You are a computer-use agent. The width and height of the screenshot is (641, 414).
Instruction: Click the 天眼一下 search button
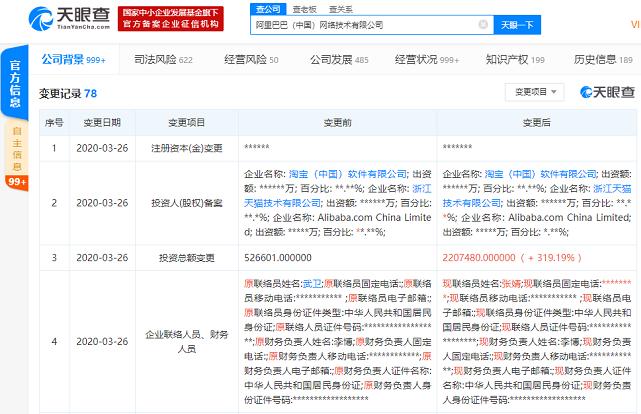pyautogui.click(x=517, y=25)
